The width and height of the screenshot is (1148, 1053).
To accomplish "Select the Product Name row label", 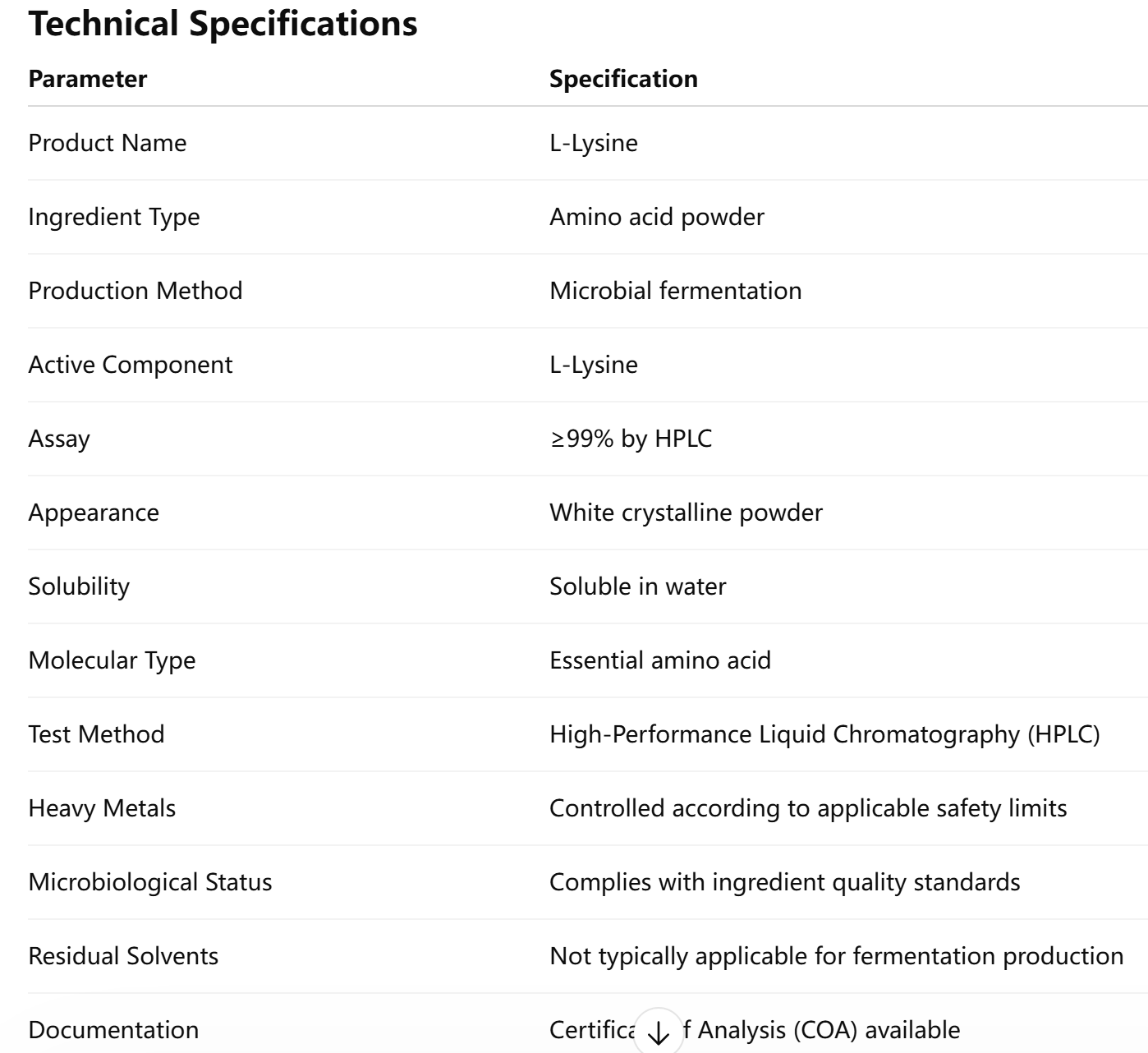I will point(108,143).
